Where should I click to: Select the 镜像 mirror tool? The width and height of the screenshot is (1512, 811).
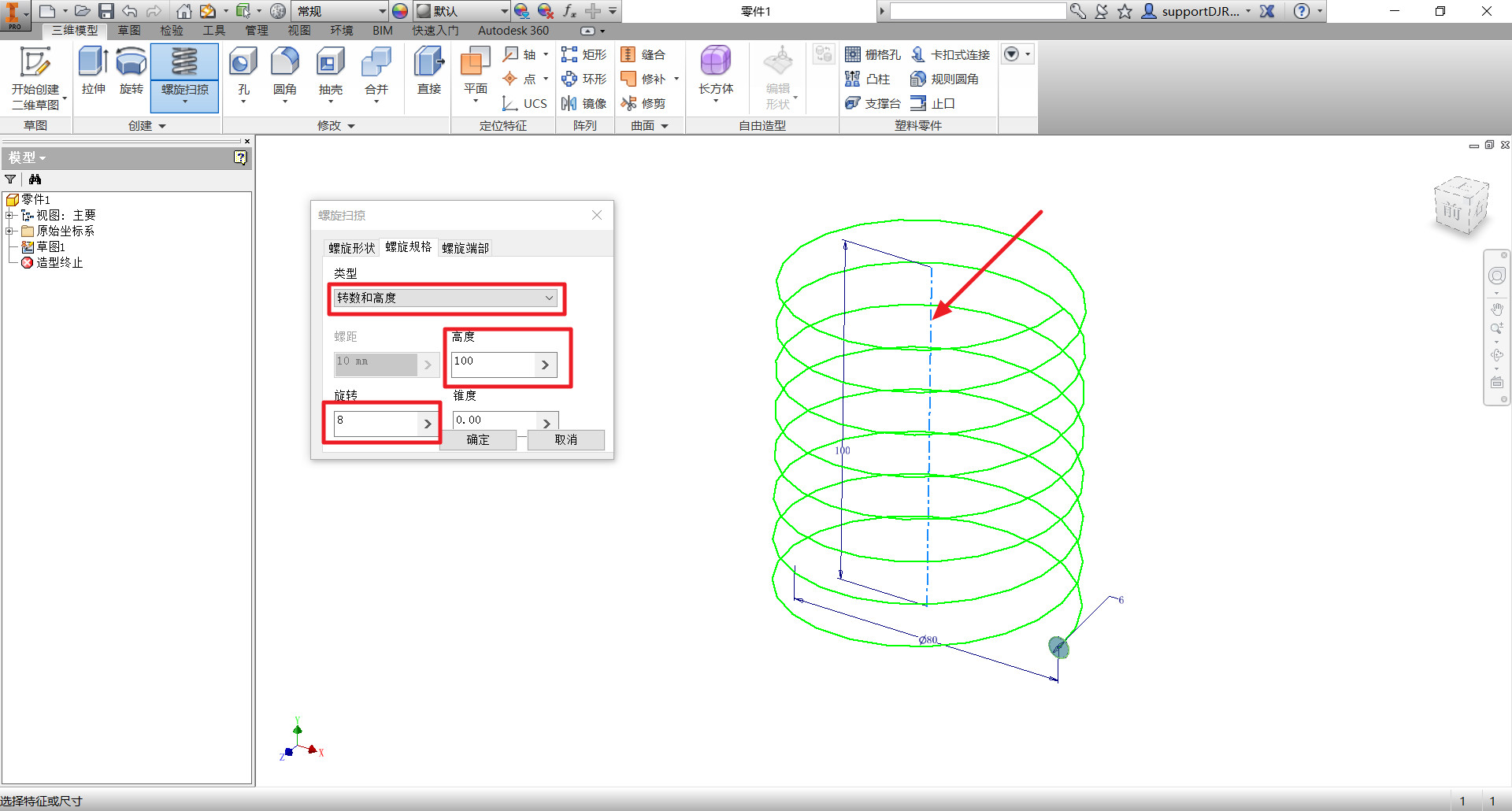tap(584, 103)
